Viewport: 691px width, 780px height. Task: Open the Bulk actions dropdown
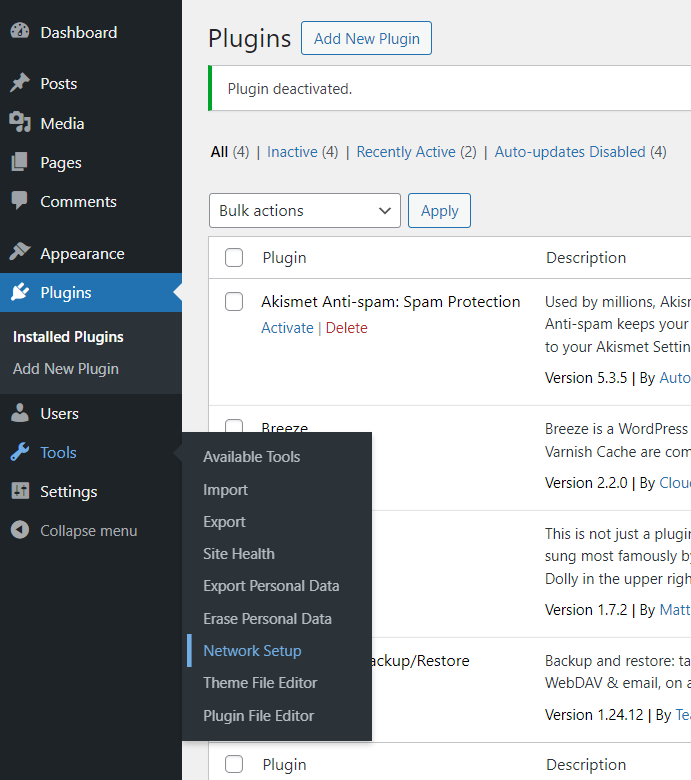click(x=304, y=210)
